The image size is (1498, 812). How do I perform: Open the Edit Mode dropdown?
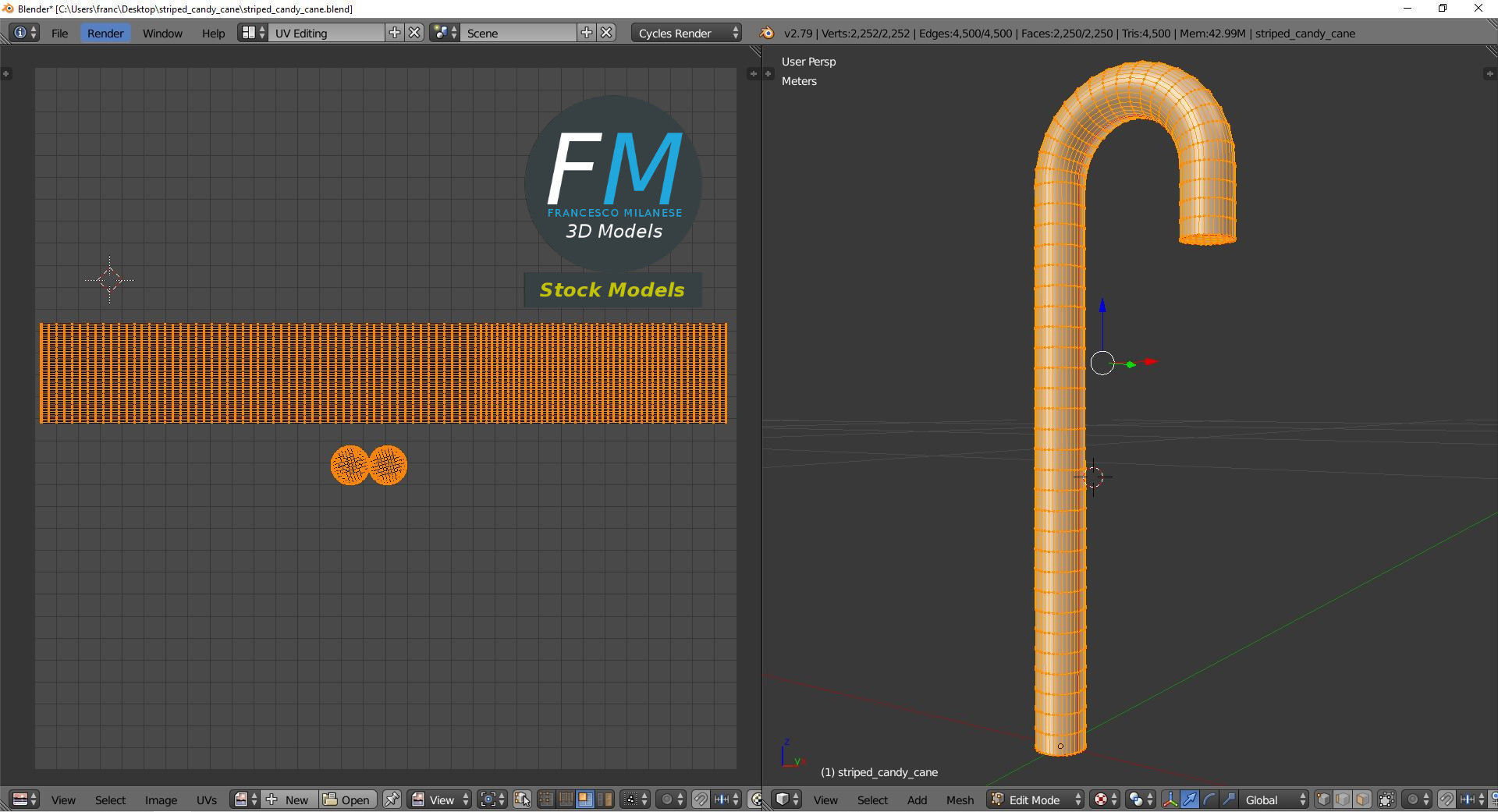point(1035,800)
